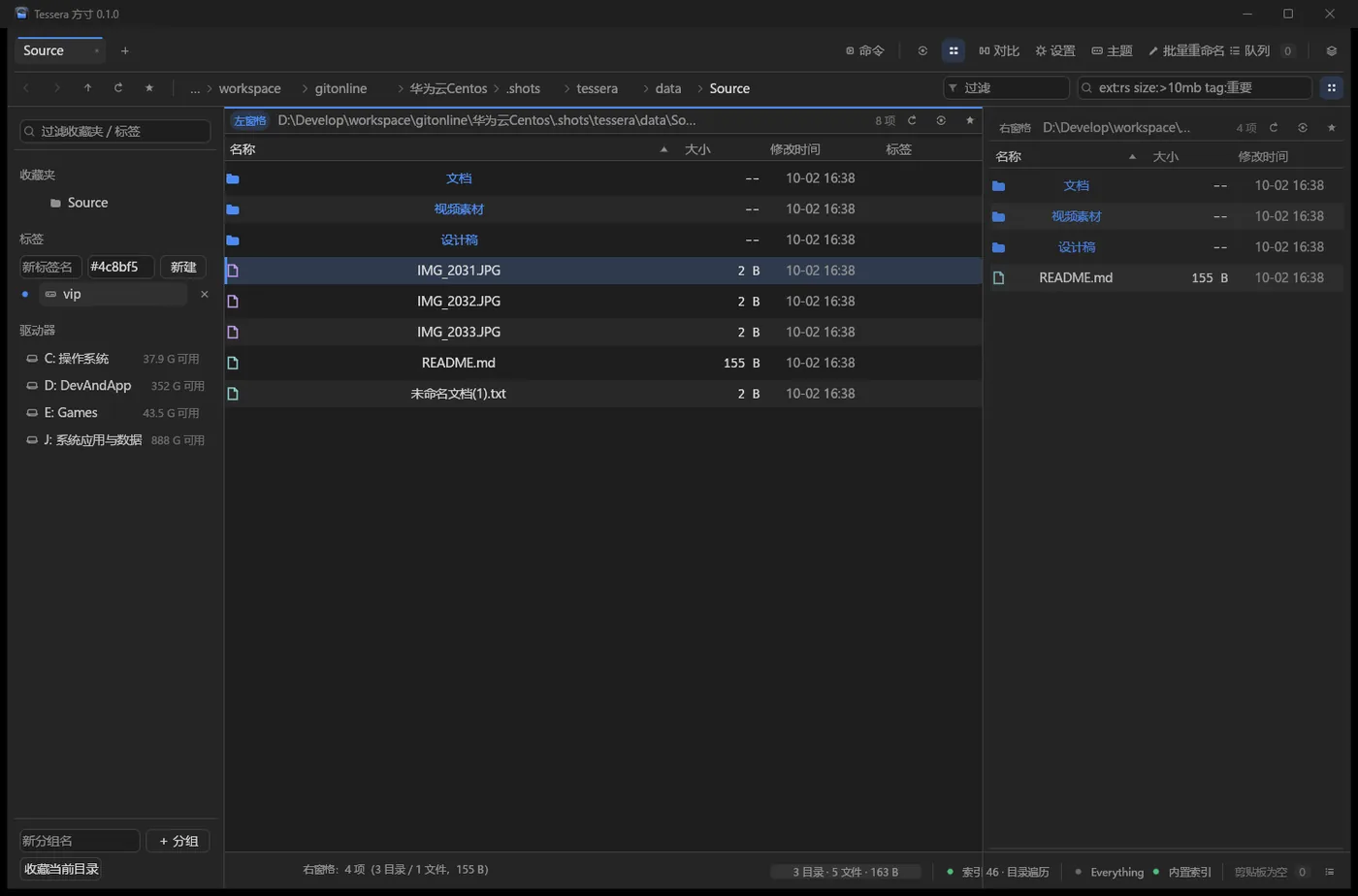Click the 收藏当前目录 button

click(61, 869)
